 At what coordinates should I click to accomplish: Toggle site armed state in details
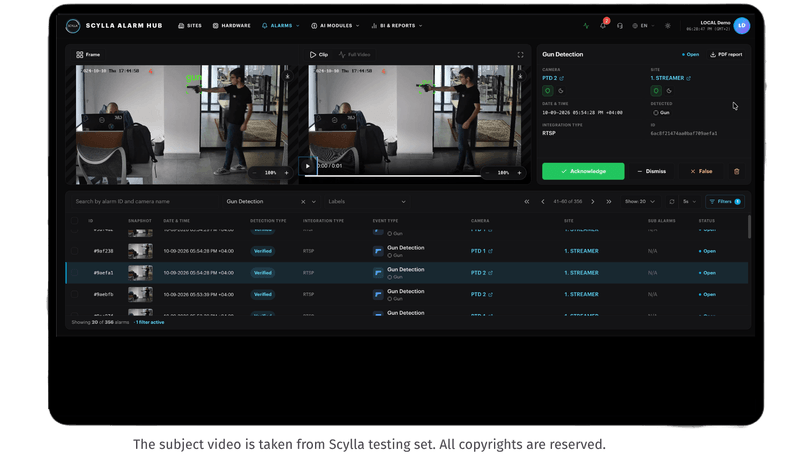point(656,91)
